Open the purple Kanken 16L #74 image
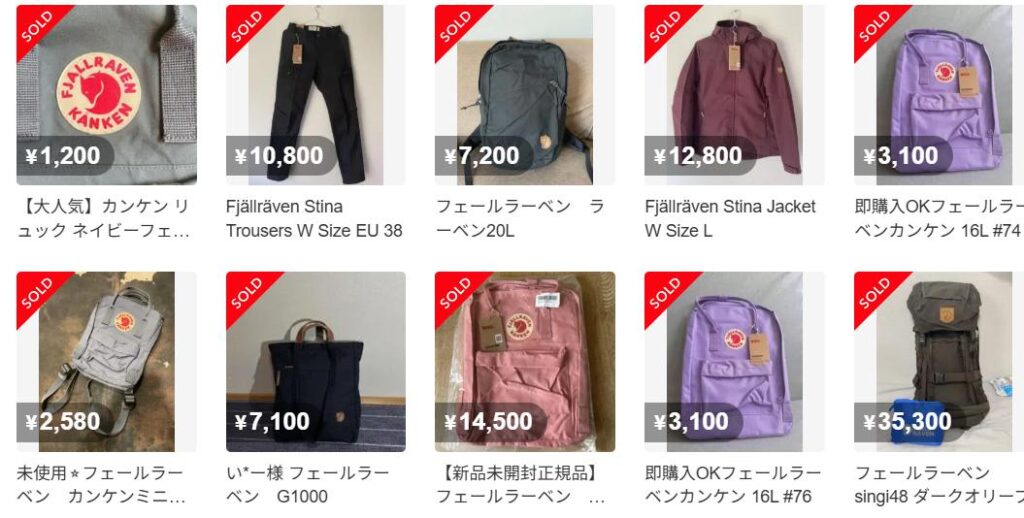Image resolution: width=1024 pixels, height=518 pixels. pos(939,95)
